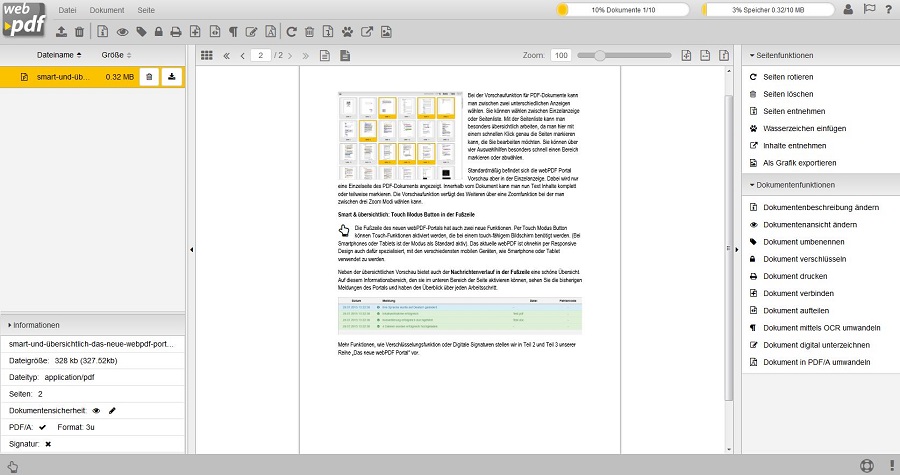
Task: Jump to the first page with double arrow
Action: click(226, 55)
